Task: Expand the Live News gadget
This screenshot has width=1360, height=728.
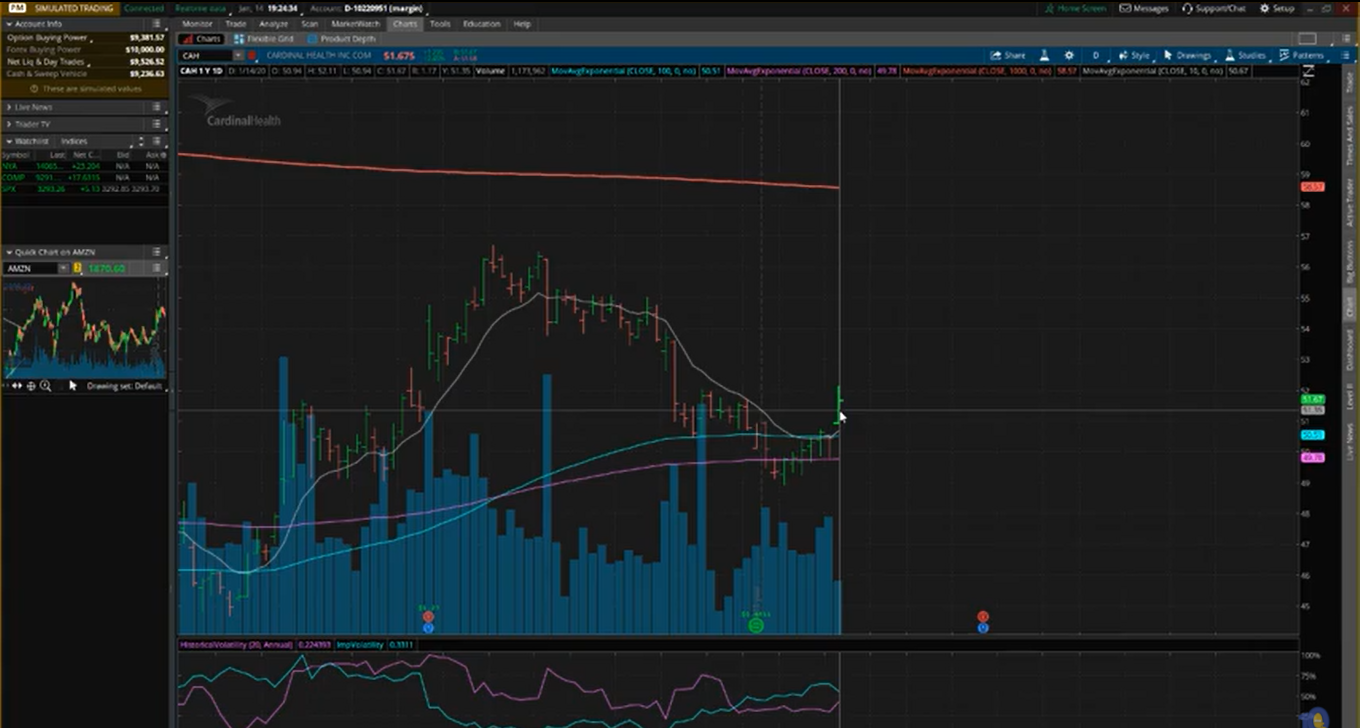Action: tap(9, 107)
